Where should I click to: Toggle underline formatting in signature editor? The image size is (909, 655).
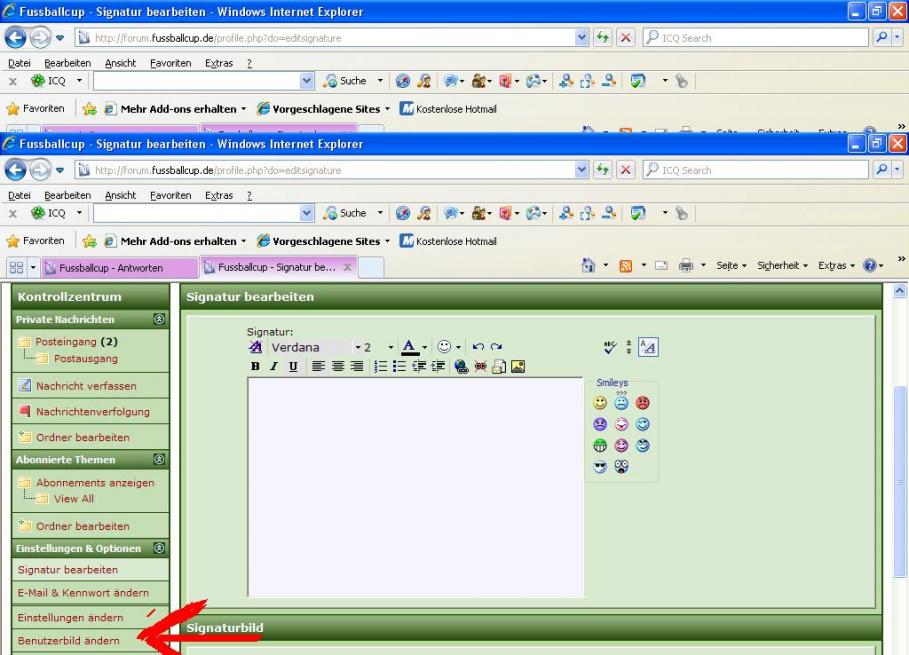point(292,367)
